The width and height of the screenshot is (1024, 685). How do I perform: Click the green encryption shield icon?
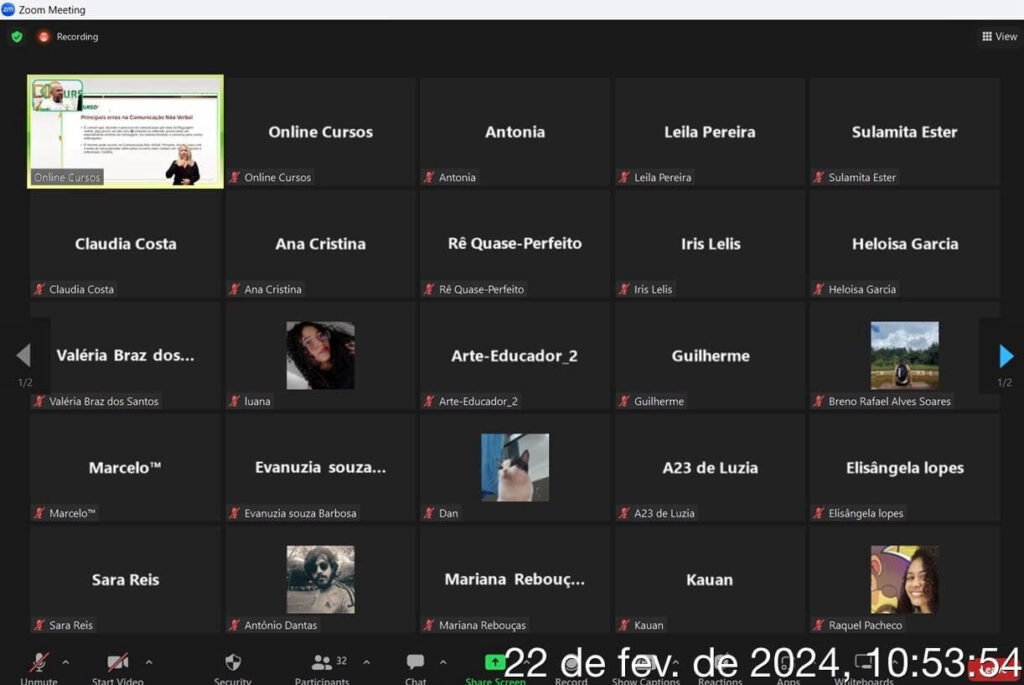[17, 37]
